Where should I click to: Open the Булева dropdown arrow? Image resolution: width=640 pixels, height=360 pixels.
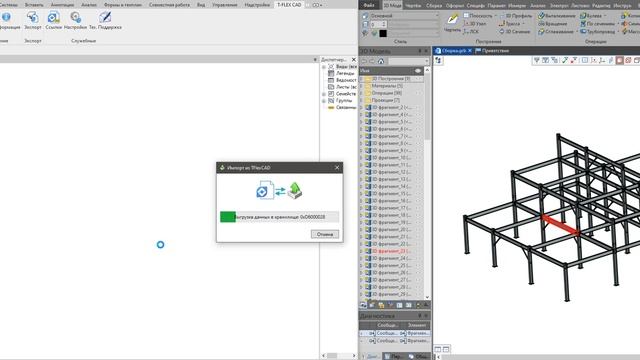click(x=604, y=16)
